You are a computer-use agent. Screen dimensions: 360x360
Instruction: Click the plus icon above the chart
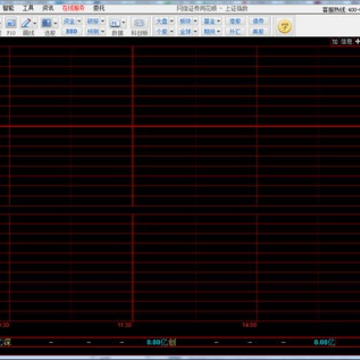coord(357,41)
